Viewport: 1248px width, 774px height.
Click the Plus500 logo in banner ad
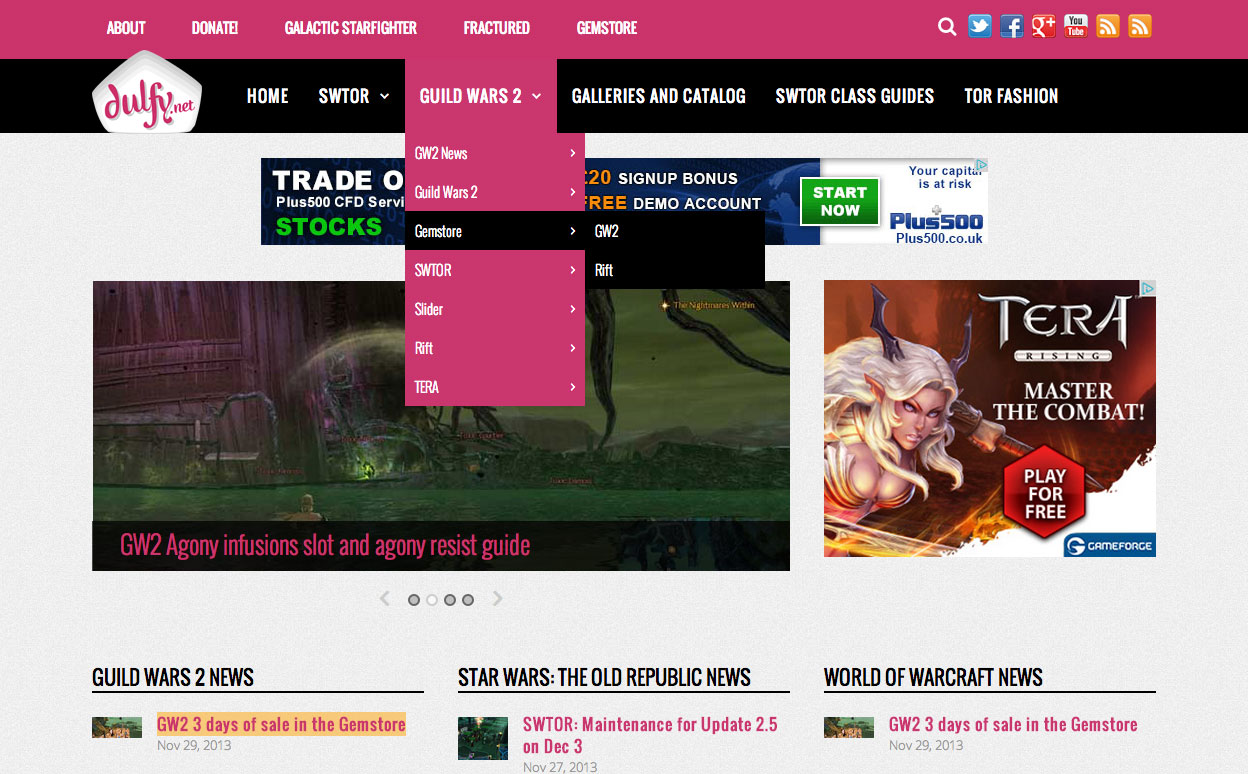coord(937,221)
